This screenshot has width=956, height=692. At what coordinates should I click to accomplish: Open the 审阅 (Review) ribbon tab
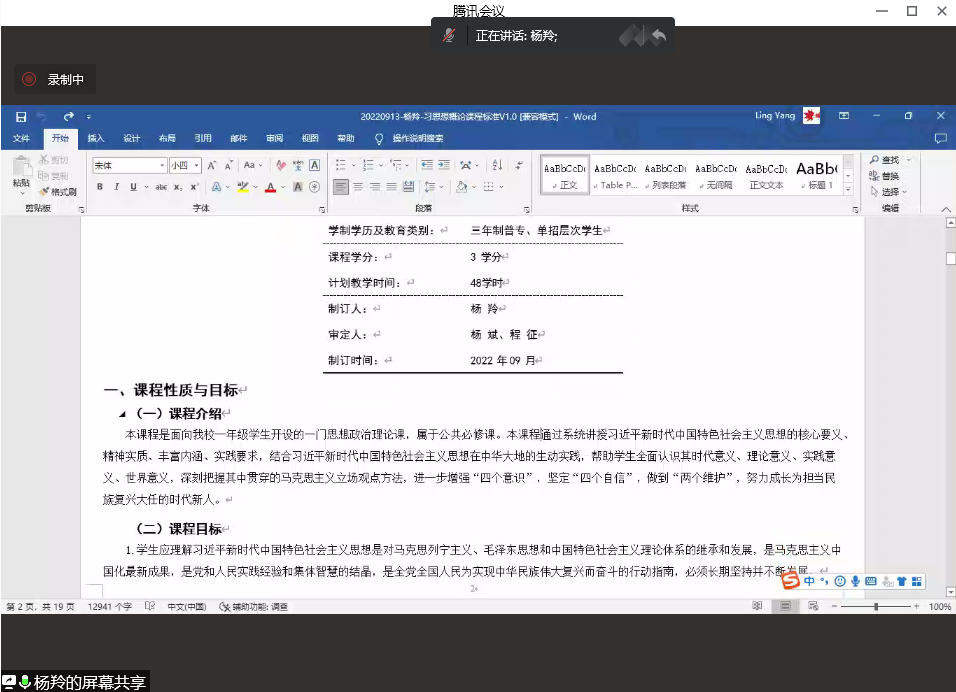(x=274, y=139)
